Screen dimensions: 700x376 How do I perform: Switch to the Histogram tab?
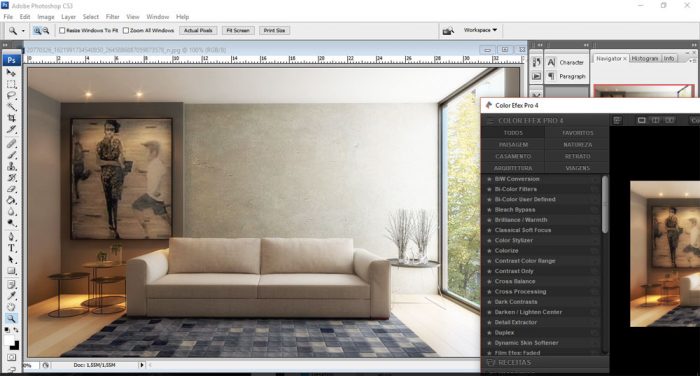(x=645, y=58)
